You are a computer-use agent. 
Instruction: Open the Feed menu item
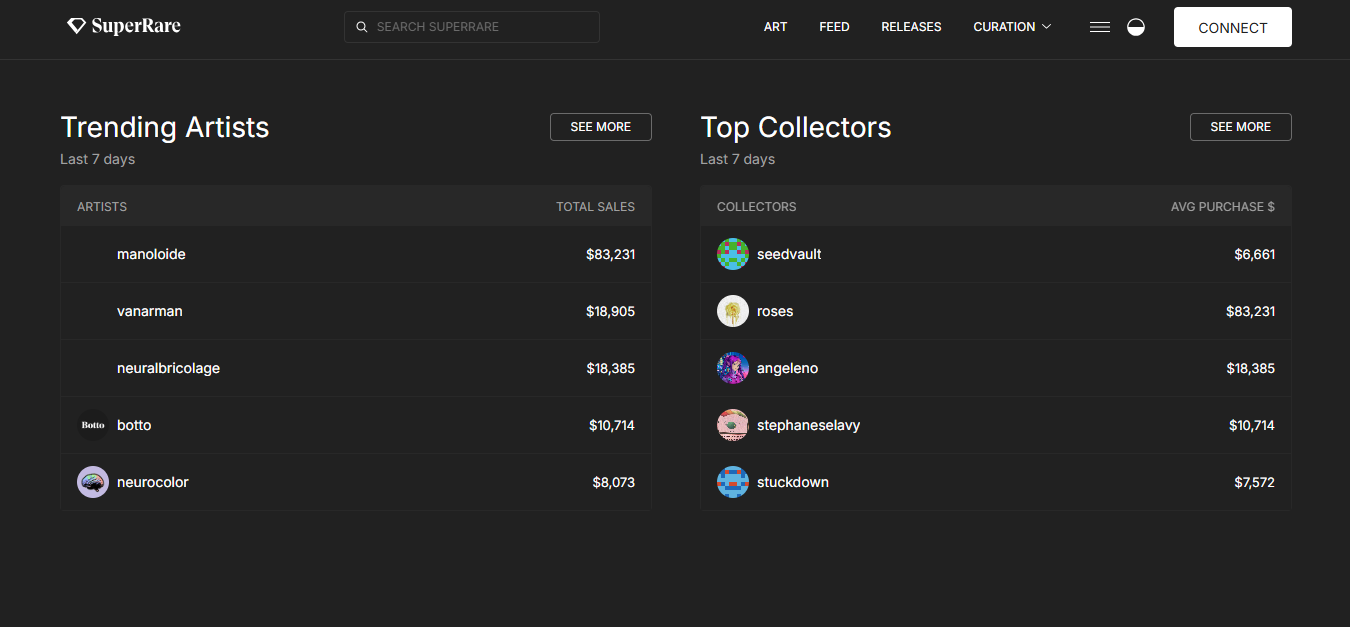point(834,27)
